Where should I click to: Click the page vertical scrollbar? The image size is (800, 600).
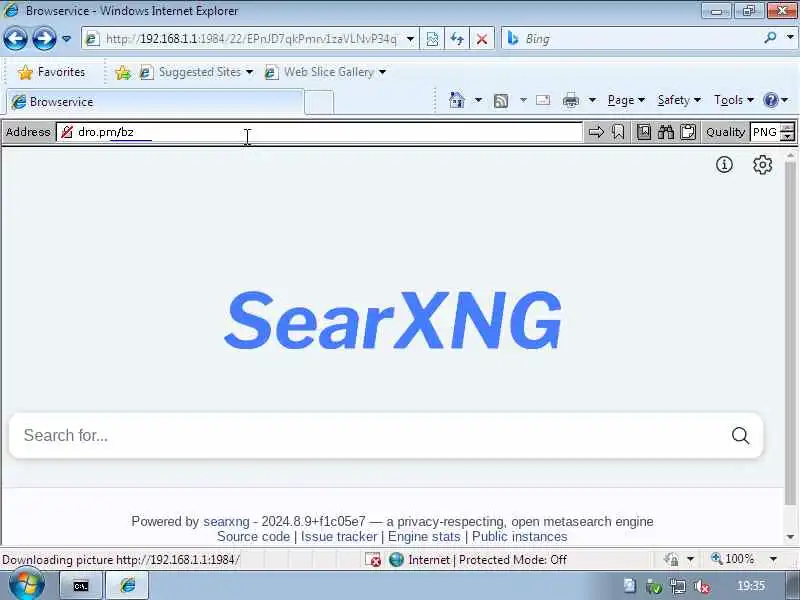790,334
